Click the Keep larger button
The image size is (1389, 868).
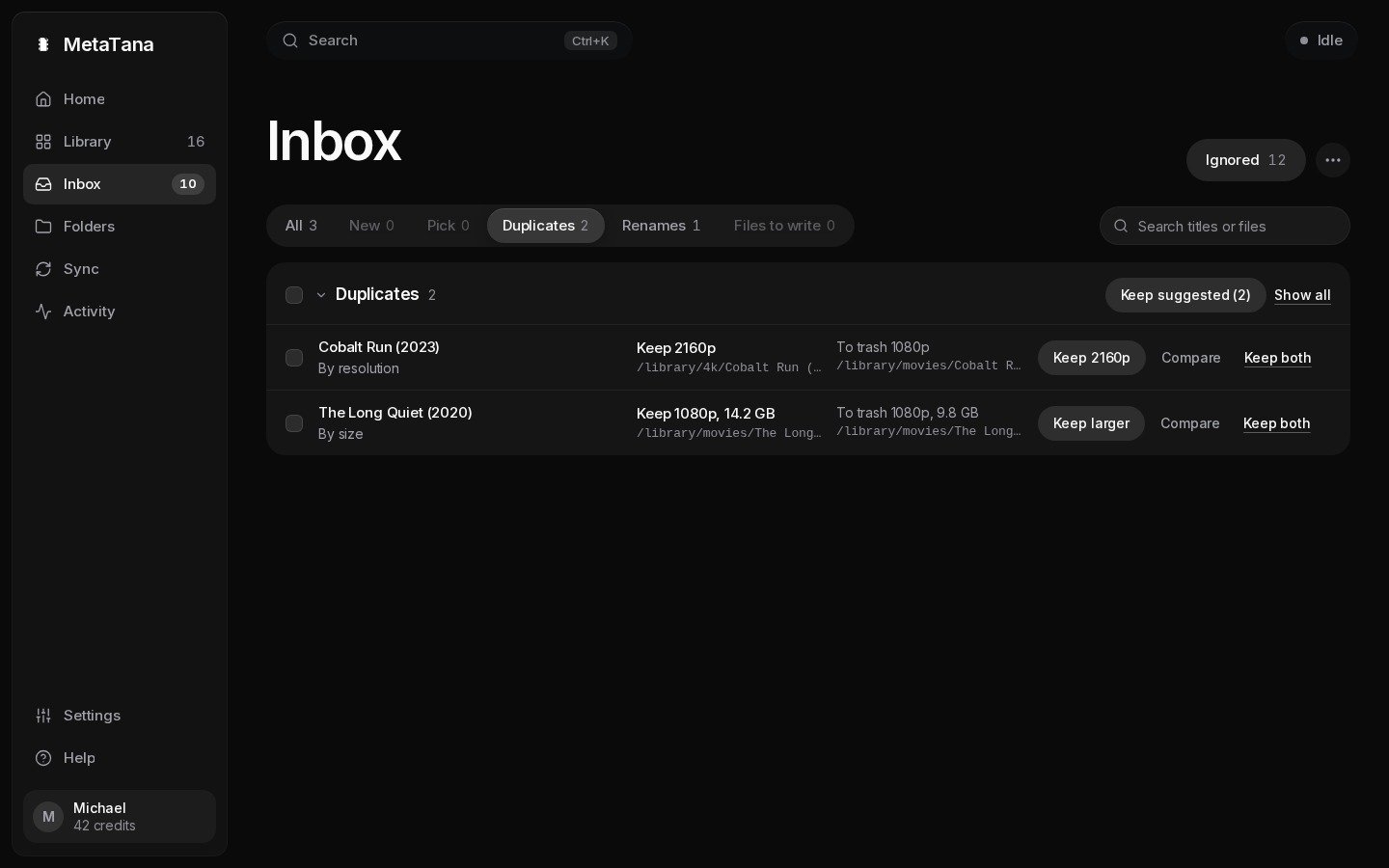[x=1091, y=423]
